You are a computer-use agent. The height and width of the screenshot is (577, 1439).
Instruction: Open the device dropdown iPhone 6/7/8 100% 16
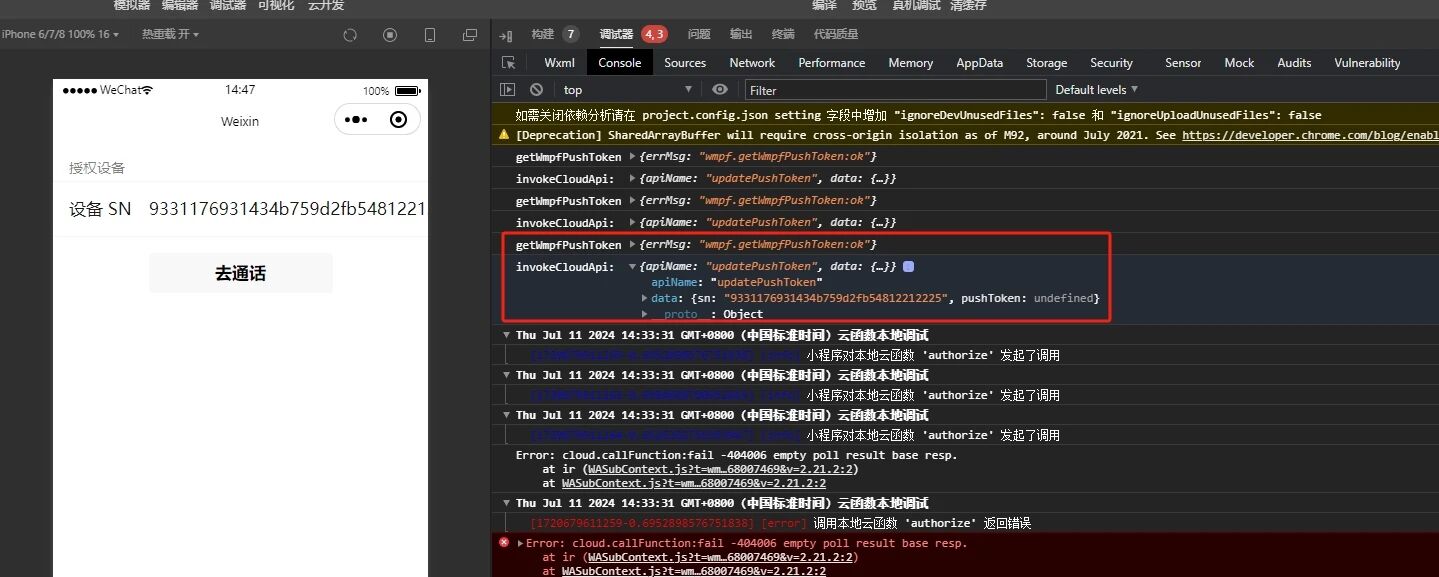click(60, 34)
